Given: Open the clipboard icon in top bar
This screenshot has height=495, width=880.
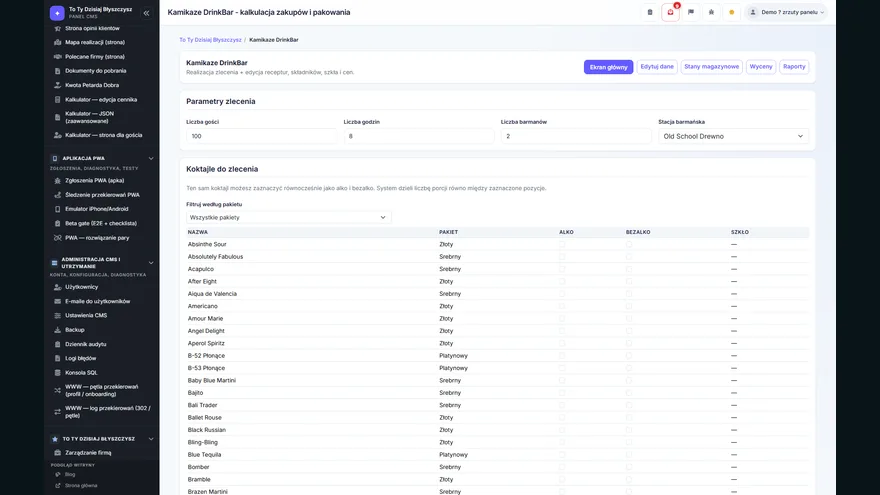Looking at the screenshot, I should (x=650, y=12).
